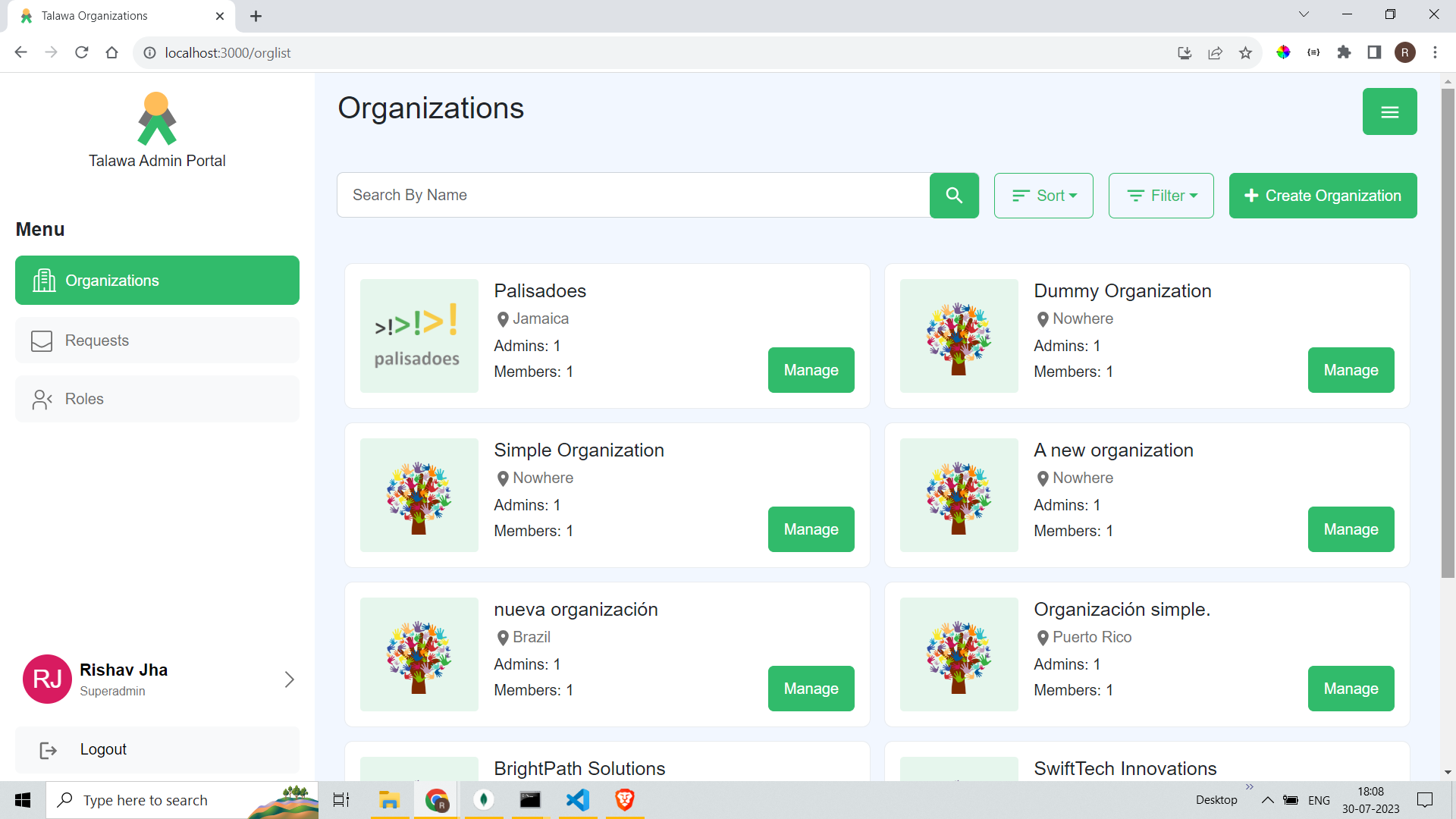Reload the page
Screen dimensions: 1456x819
pos(81,52)
